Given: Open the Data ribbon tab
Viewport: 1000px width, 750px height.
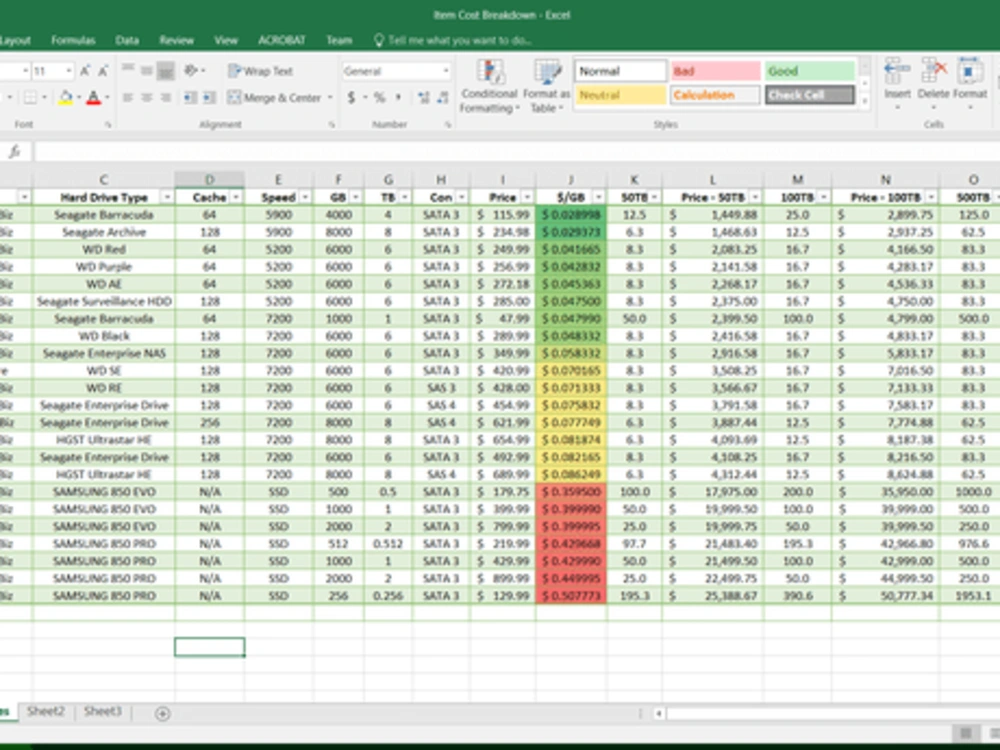Looking at the screenshot, I should [x=127, y=40].
